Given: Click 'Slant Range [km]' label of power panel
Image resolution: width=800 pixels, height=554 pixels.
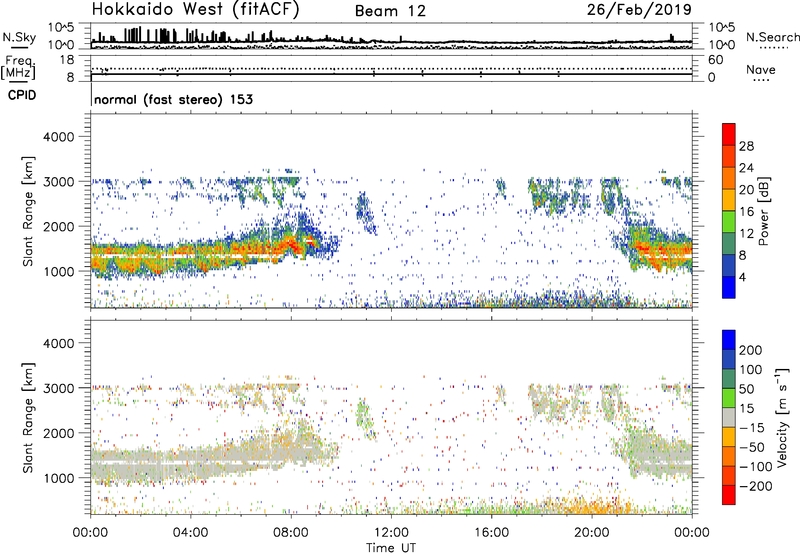Looking at the screenshot, I should pyautogui.click(x=28, y=211).
